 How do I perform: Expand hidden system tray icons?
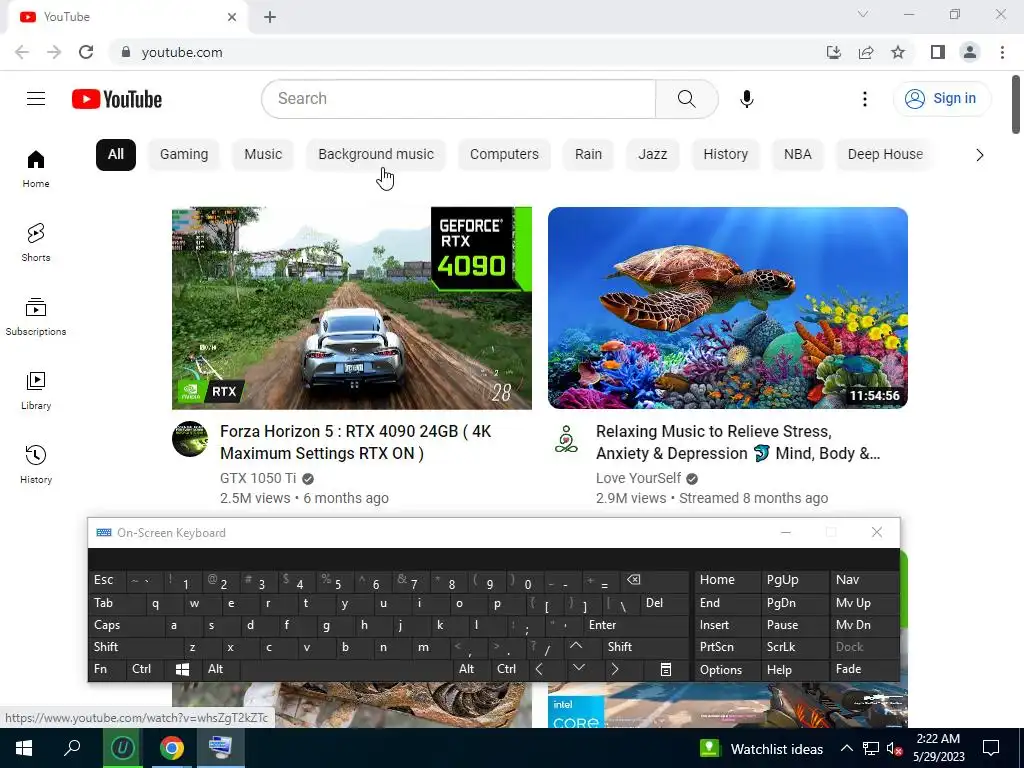click(846, 748)
